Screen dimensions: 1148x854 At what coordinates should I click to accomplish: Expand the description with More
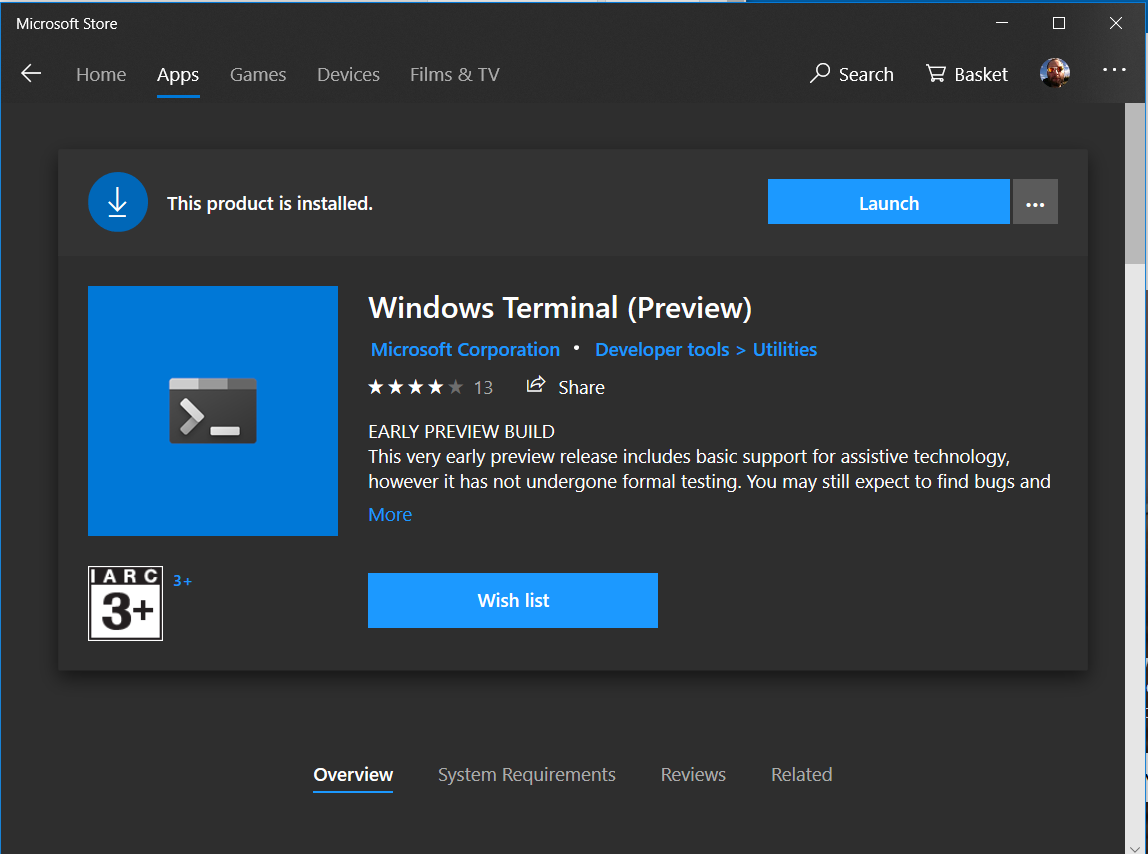coord(390,515)
